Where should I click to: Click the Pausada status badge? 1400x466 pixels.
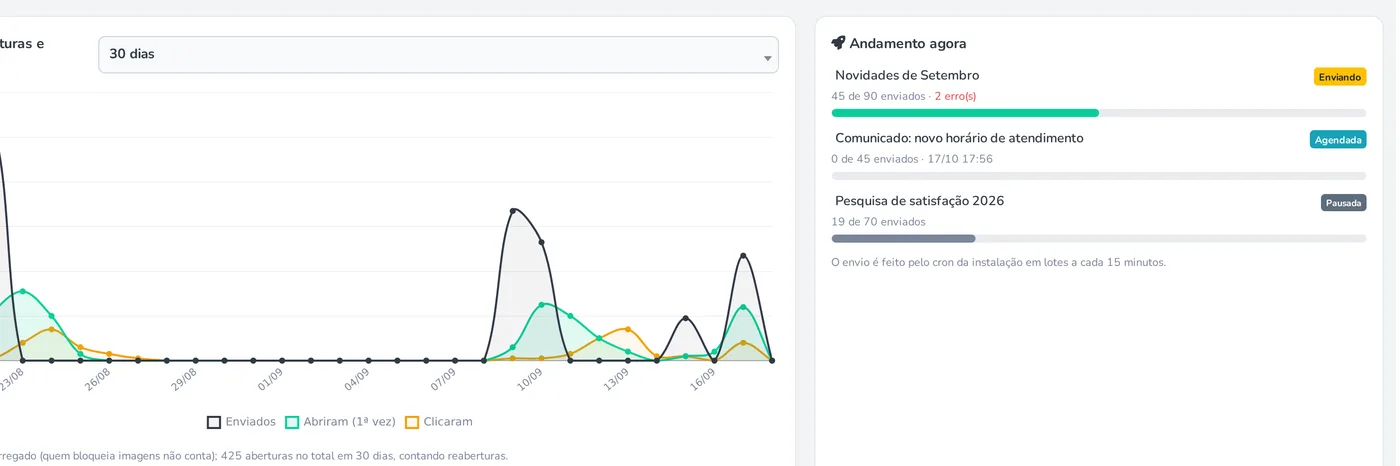tap(1343, 203)
